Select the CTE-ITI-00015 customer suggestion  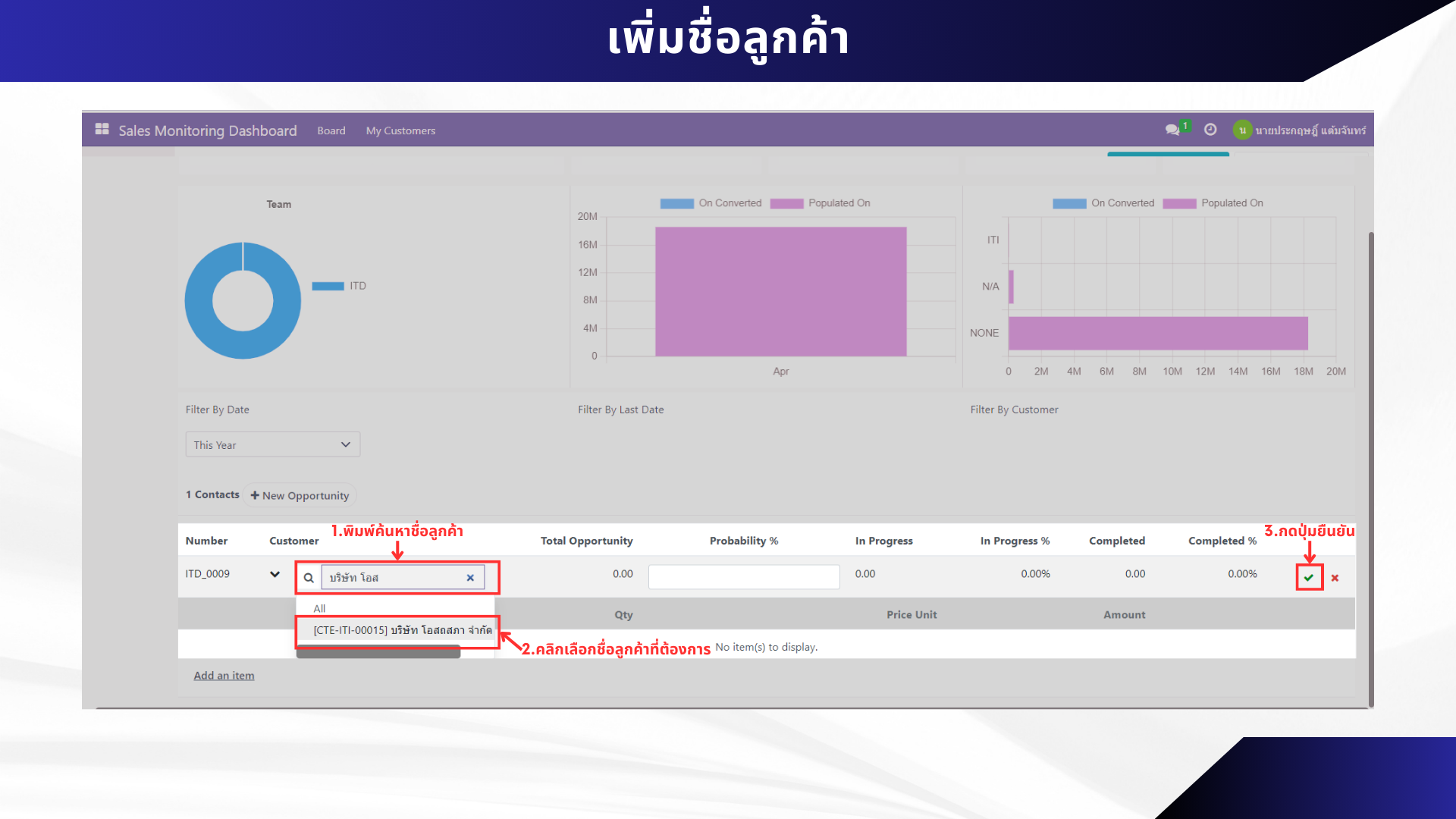coord(402,630)
